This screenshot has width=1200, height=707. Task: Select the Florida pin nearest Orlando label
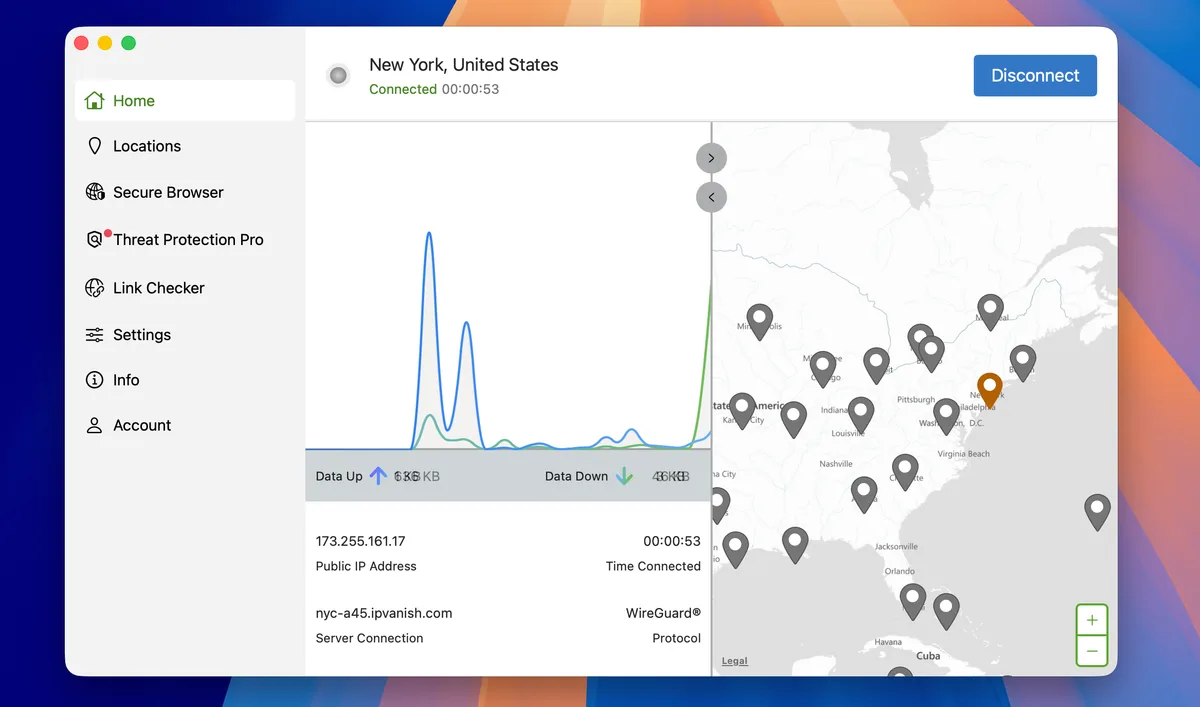coord(913,601)
